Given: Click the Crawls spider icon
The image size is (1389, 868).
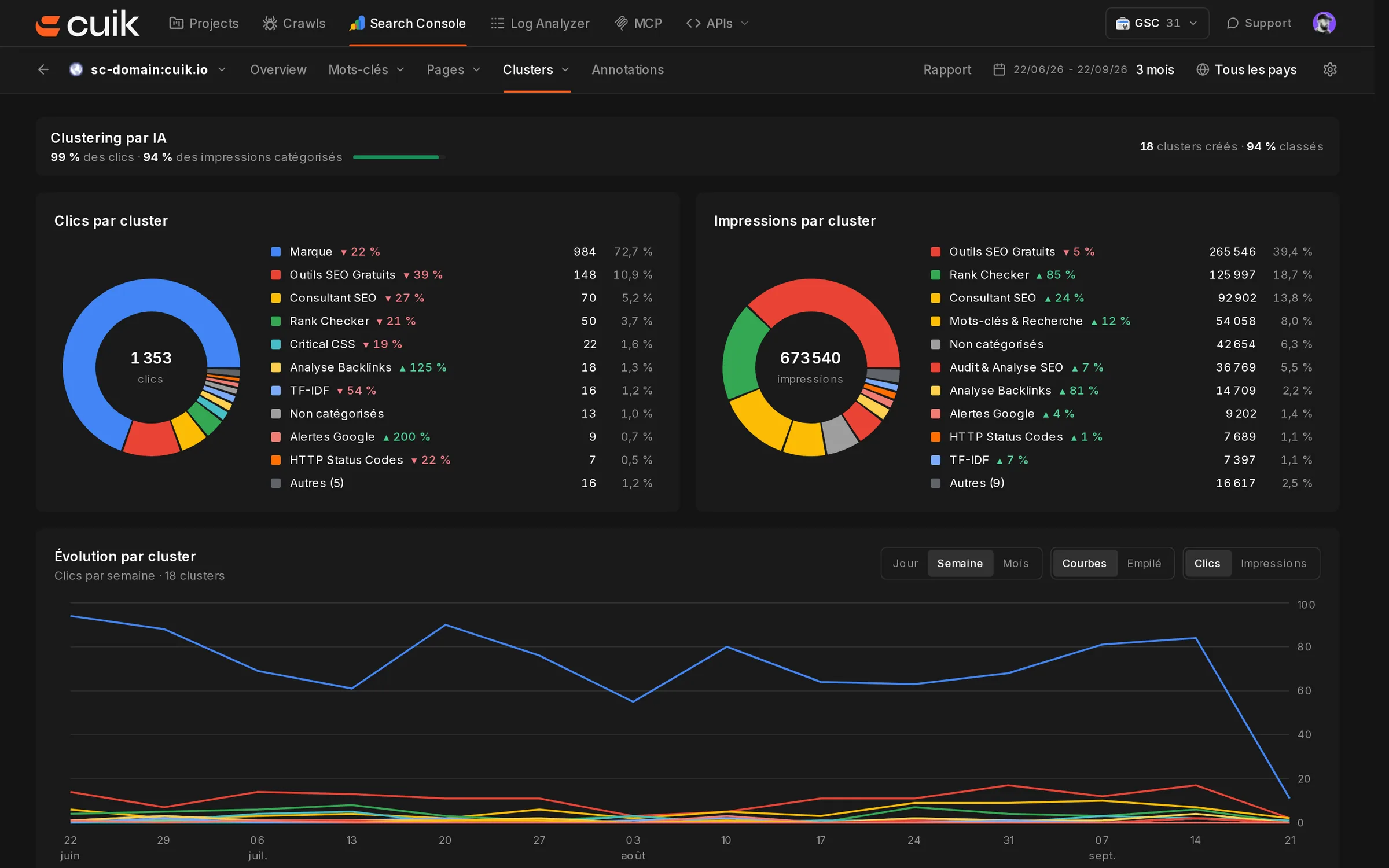Looking at the screenshot, I should 270,23.
